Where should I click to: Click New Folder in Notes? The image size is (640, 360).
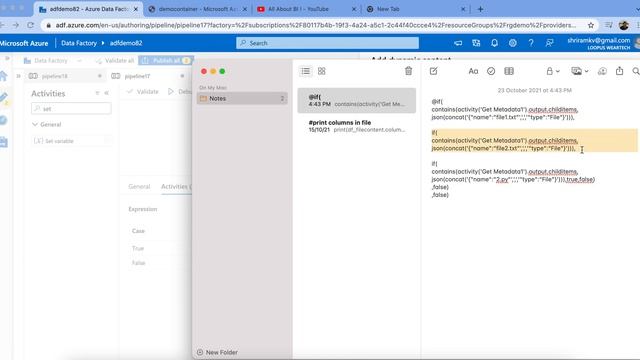pos(217,352)
